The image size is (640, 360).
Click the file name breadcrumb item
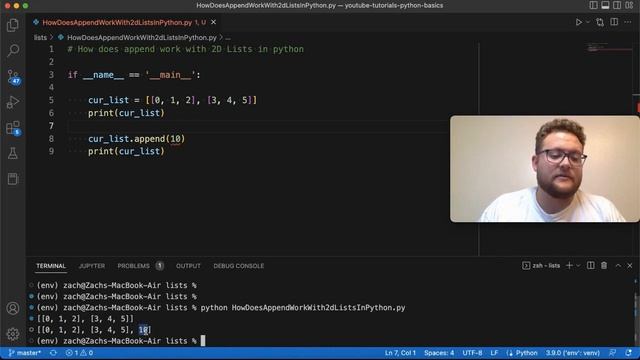pyautogui.click(x=142, y=38)
